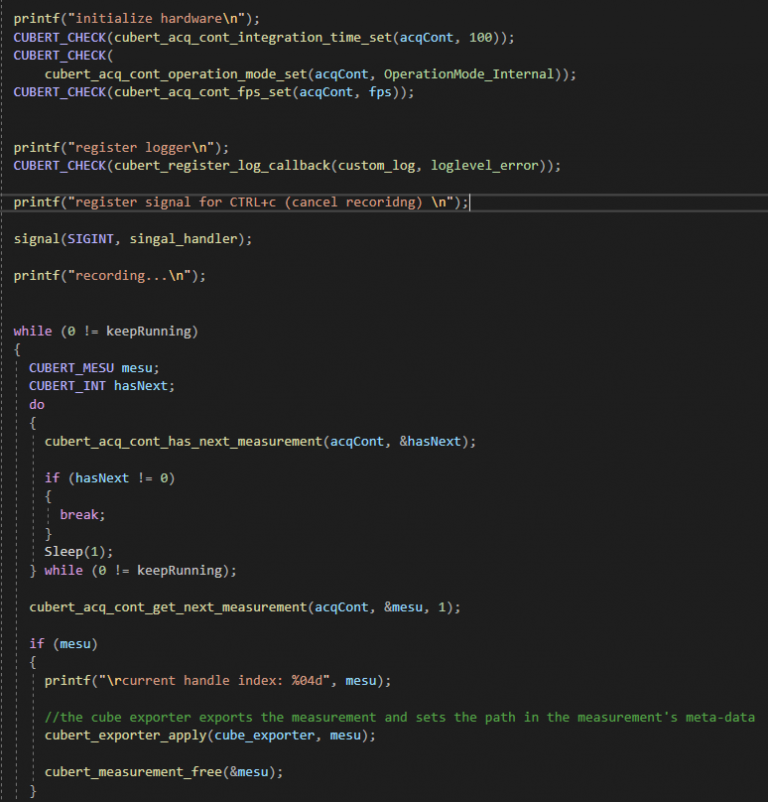Click the fps argument
Image resolution: width=768 pixels, height=802 pixels.
[380, 93]
